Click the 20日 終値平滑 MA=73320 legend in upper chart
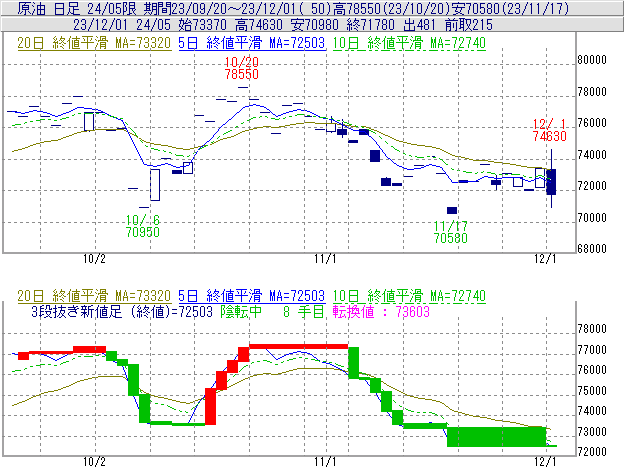 click(x=94, y=43)
